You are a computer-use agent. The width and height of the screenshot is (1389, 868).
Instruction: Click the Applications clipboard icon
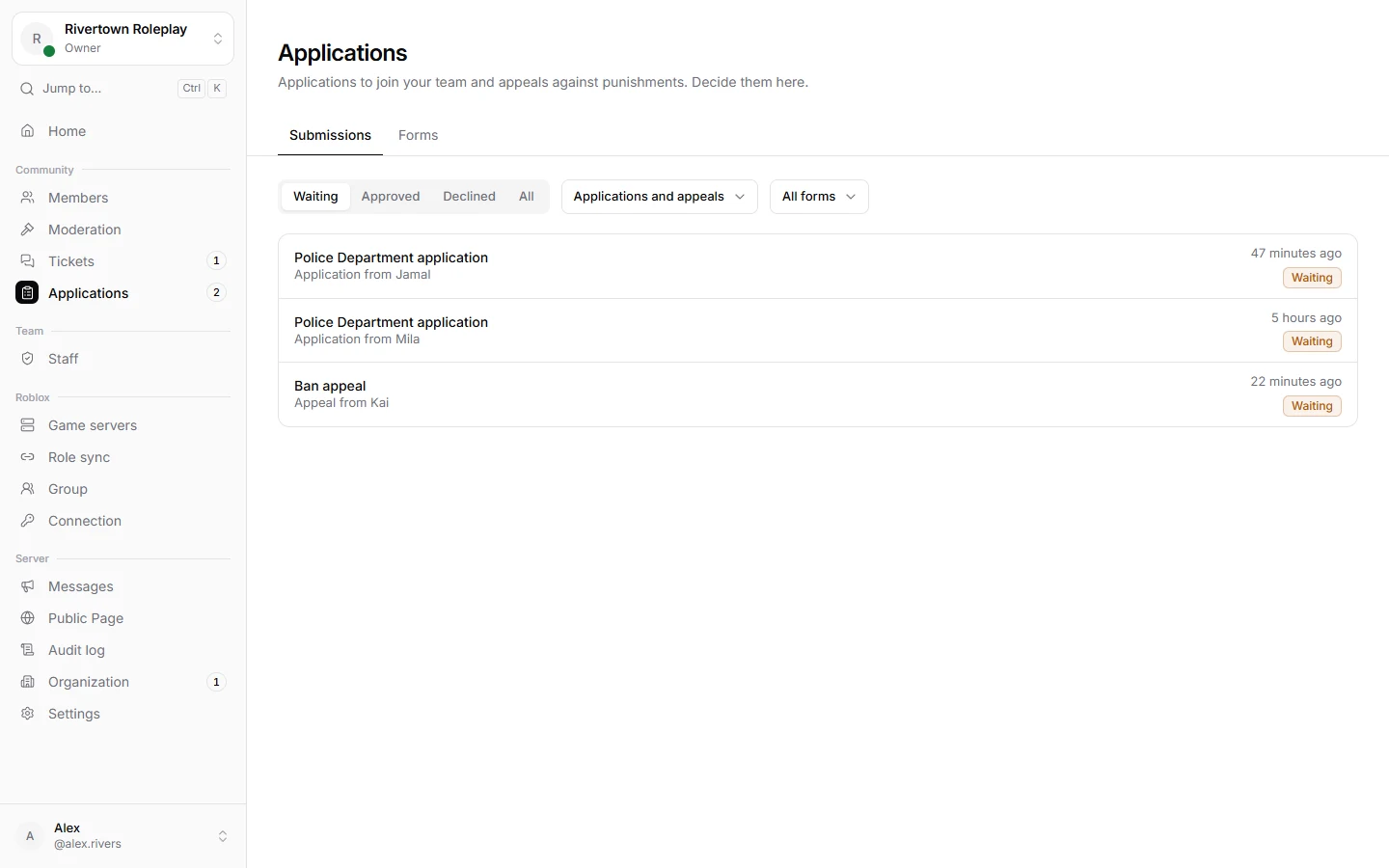pos(27,293)
